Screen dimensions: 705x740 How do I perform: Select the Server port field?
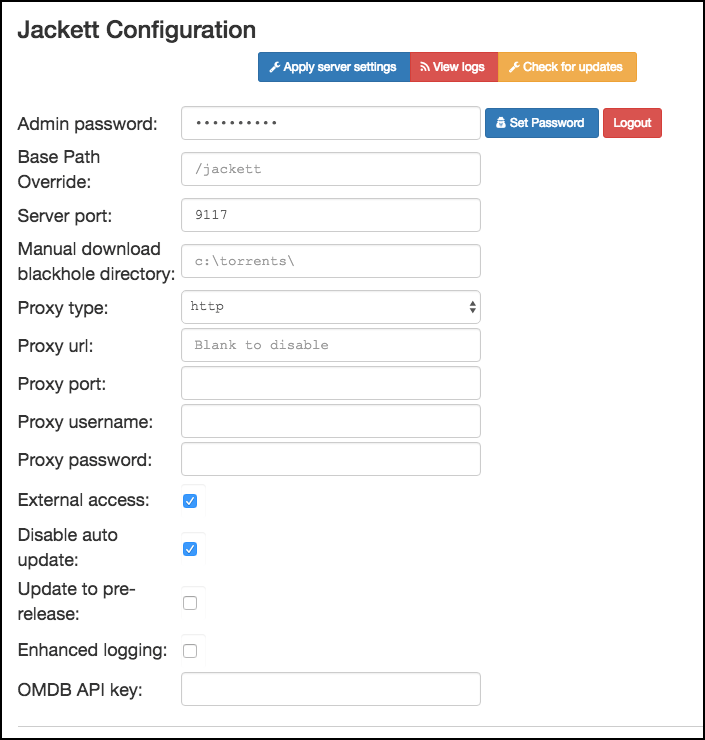331,215
